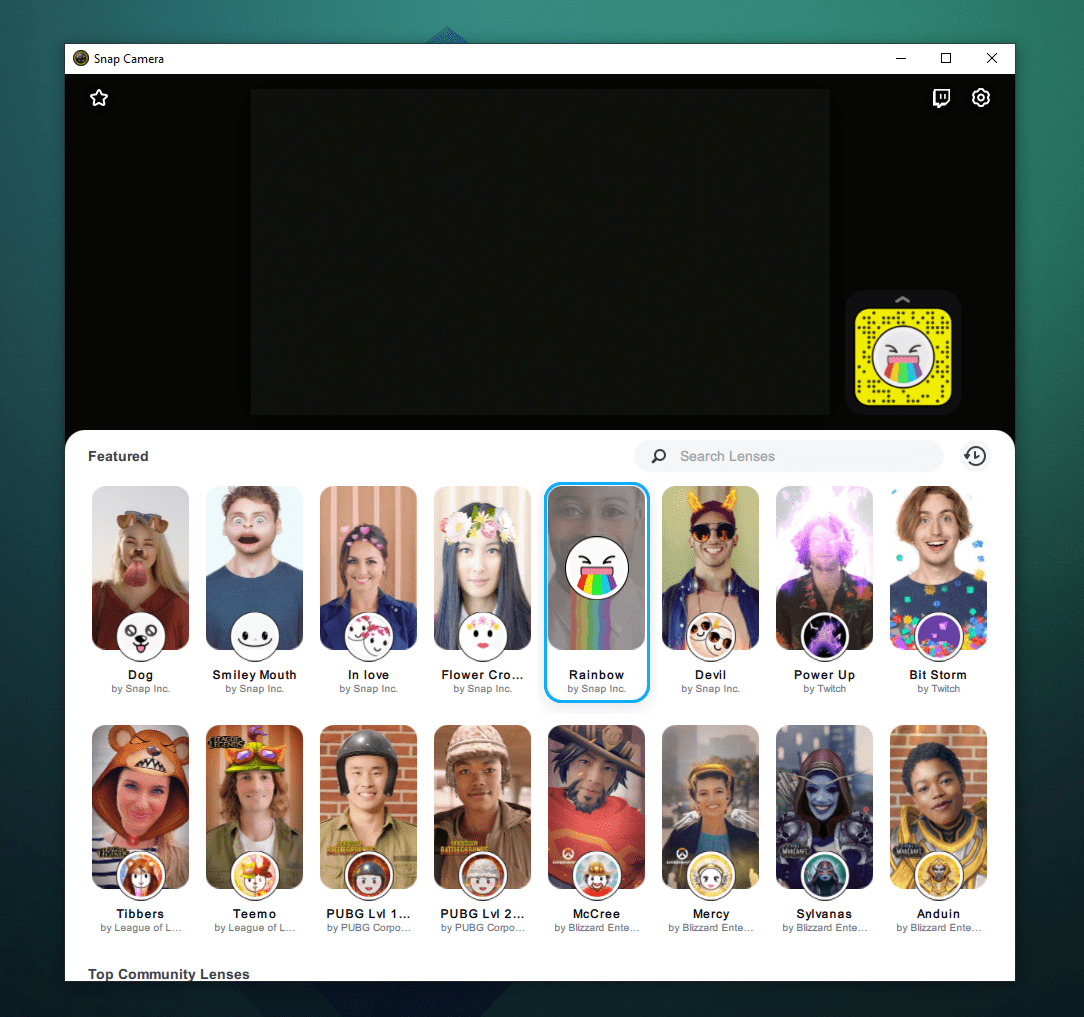Screen dimensions: 1084x1017
Task: Click into the Search Lenses field
Action: (789, 456)
